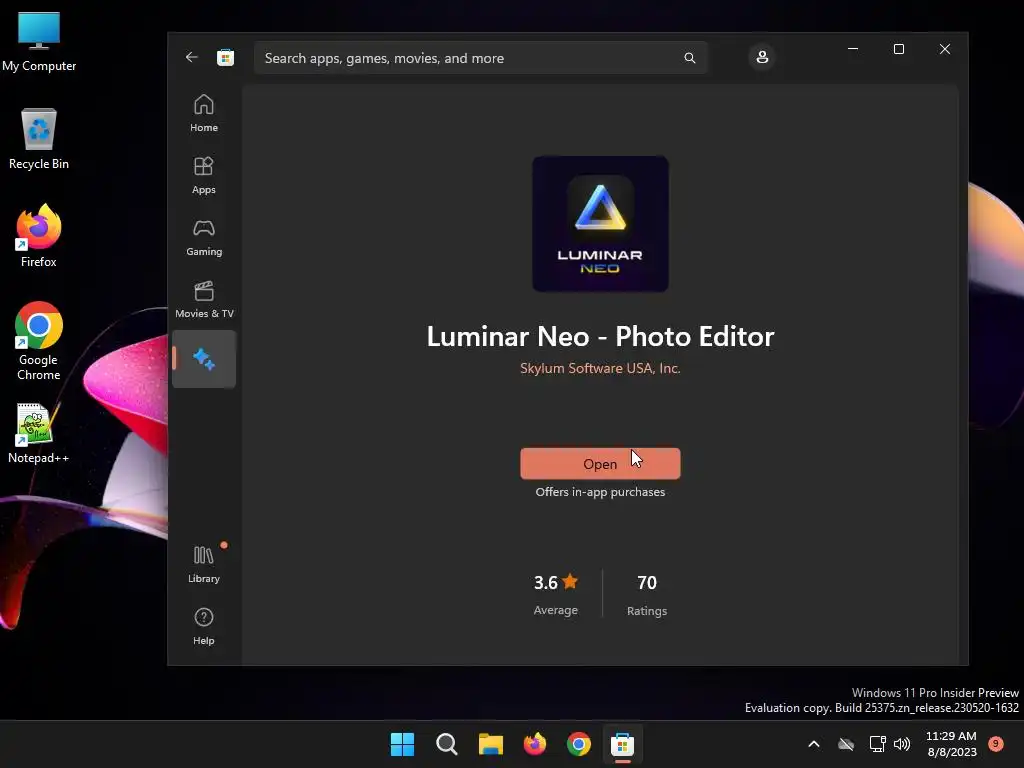Launch Chrome from the taskbar

coord(579,744)
